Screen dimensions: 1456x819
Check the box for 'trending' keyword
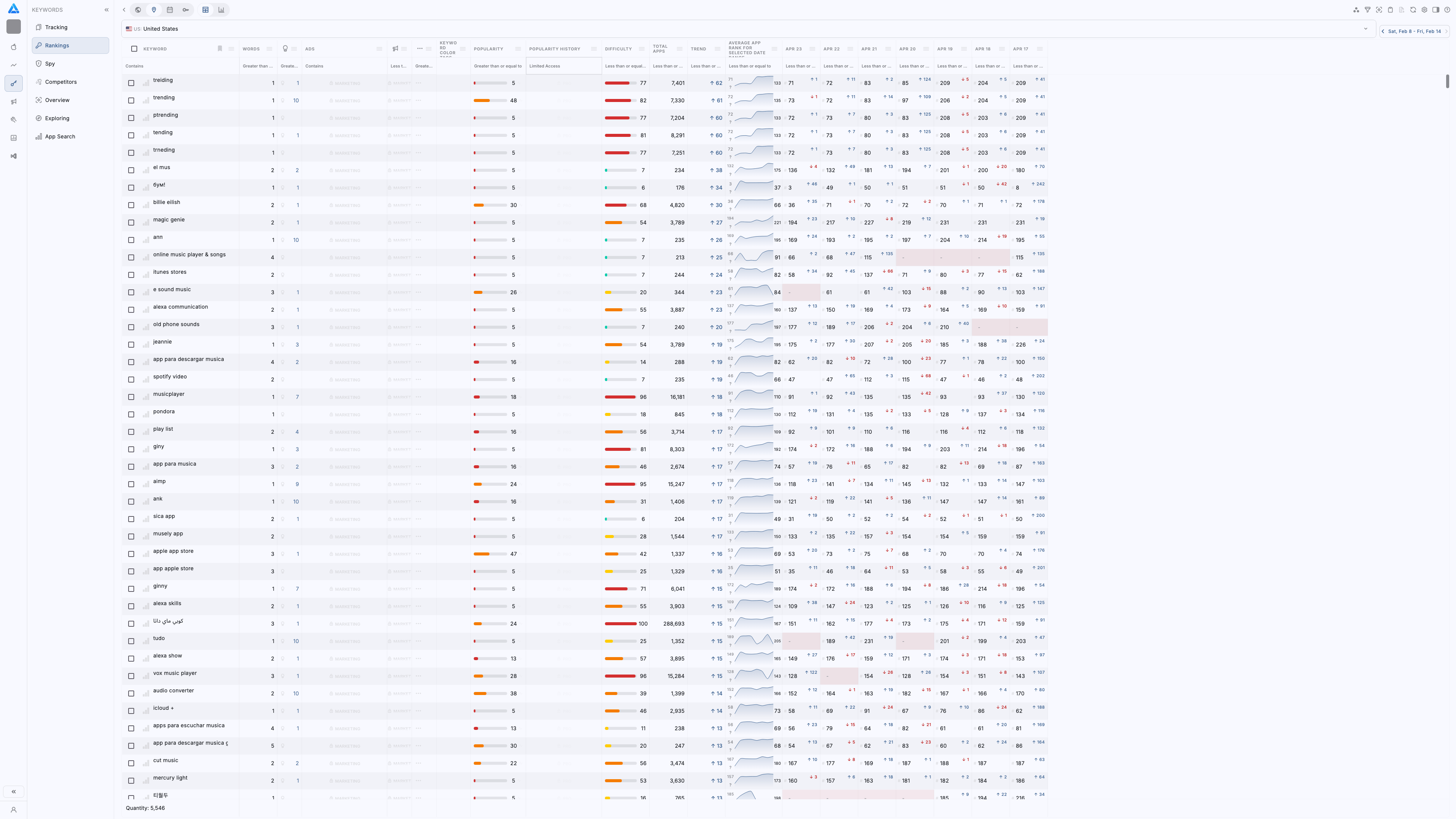tap(131, 100)
